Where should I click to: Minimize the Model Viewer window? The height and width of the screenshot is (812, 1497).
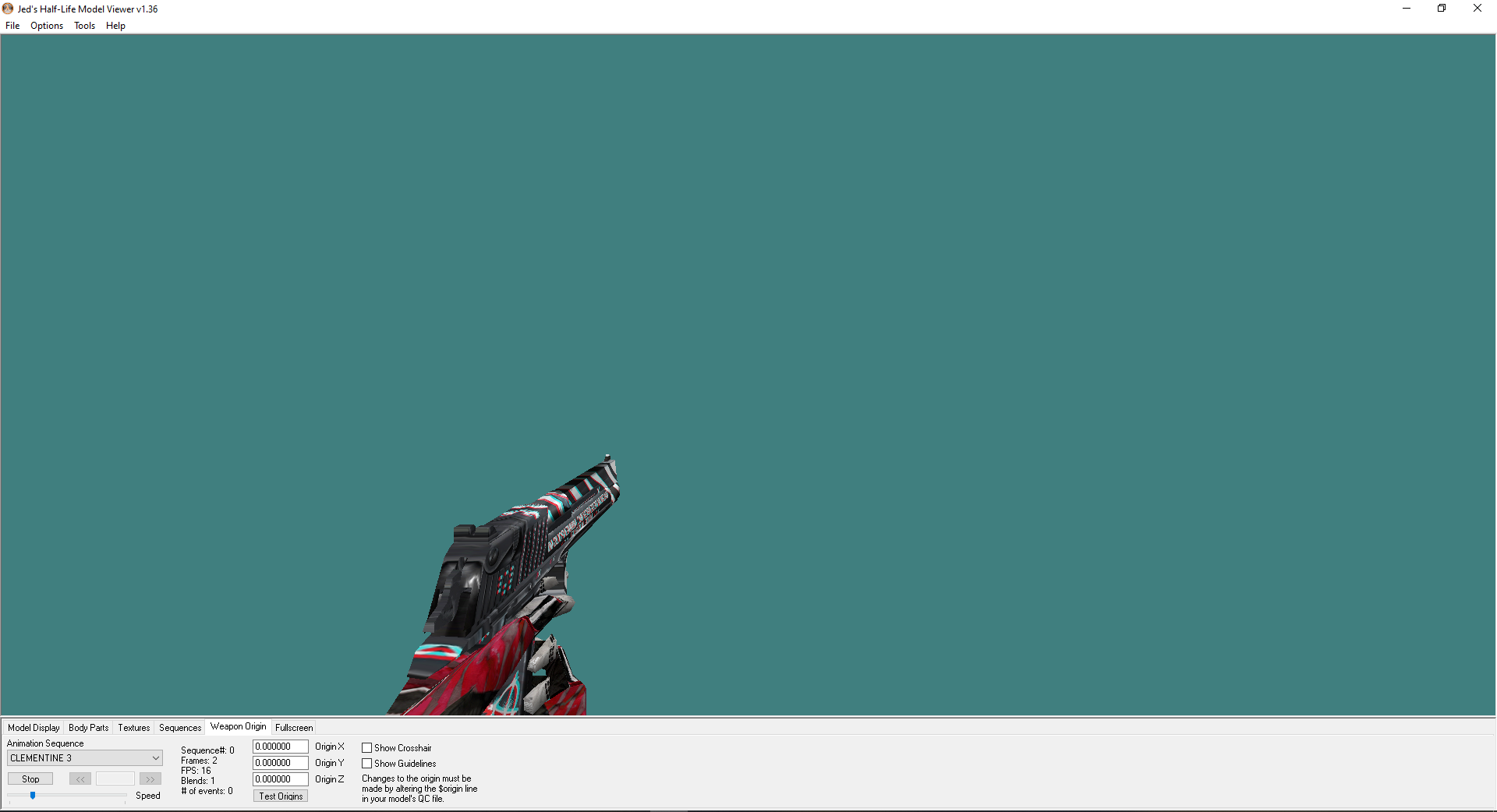pyautogui.click(x=1407, y=9)
